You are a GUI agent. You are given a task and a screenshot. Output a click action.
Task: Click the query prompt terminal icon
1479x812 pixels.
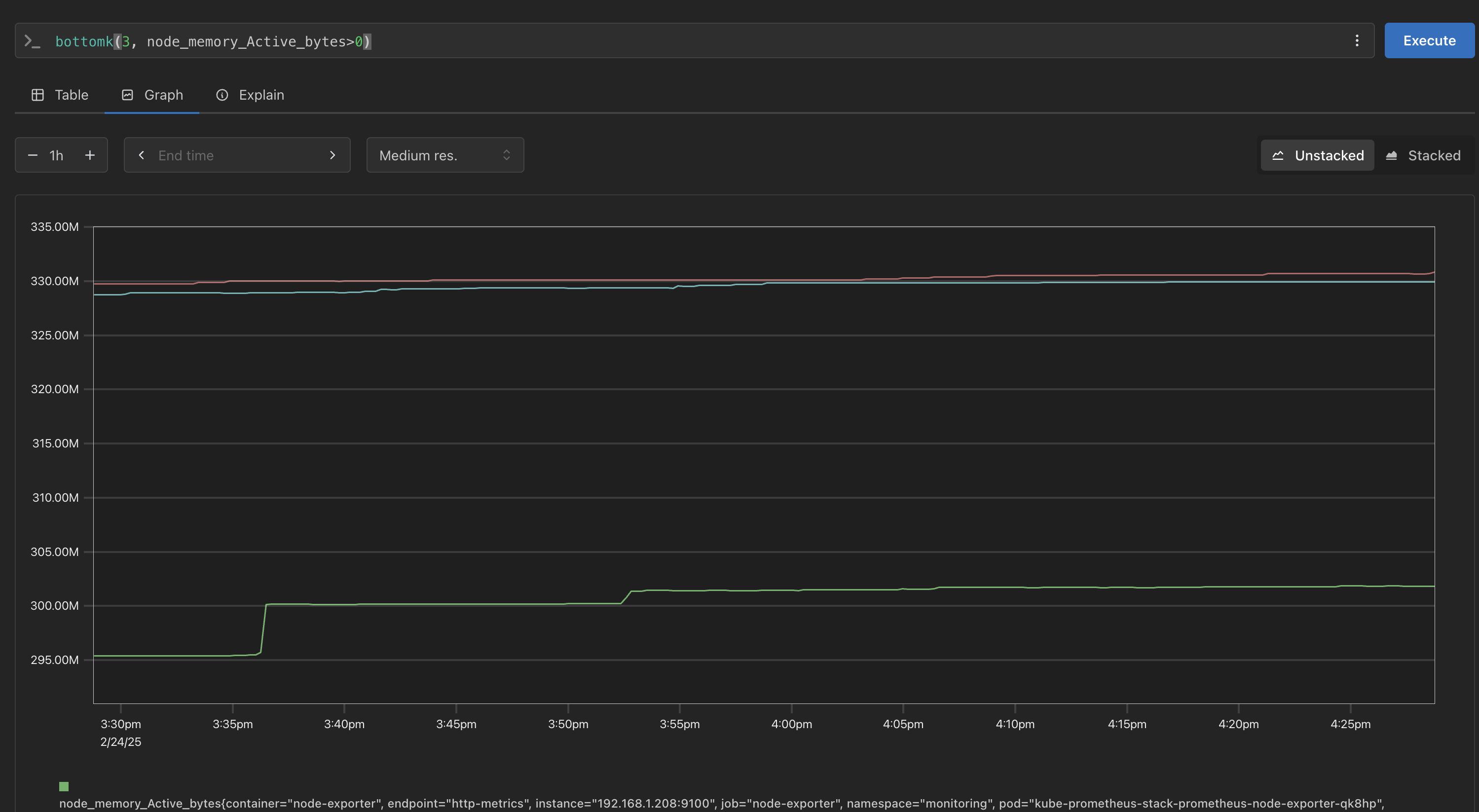[x=32, y=41]
